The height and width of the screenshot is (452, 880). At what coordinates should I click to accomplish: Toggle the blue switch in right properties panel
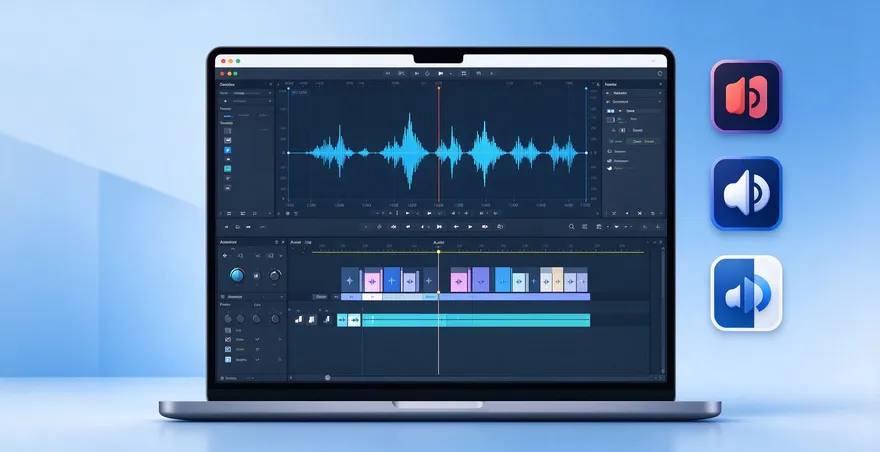[611, 111]
